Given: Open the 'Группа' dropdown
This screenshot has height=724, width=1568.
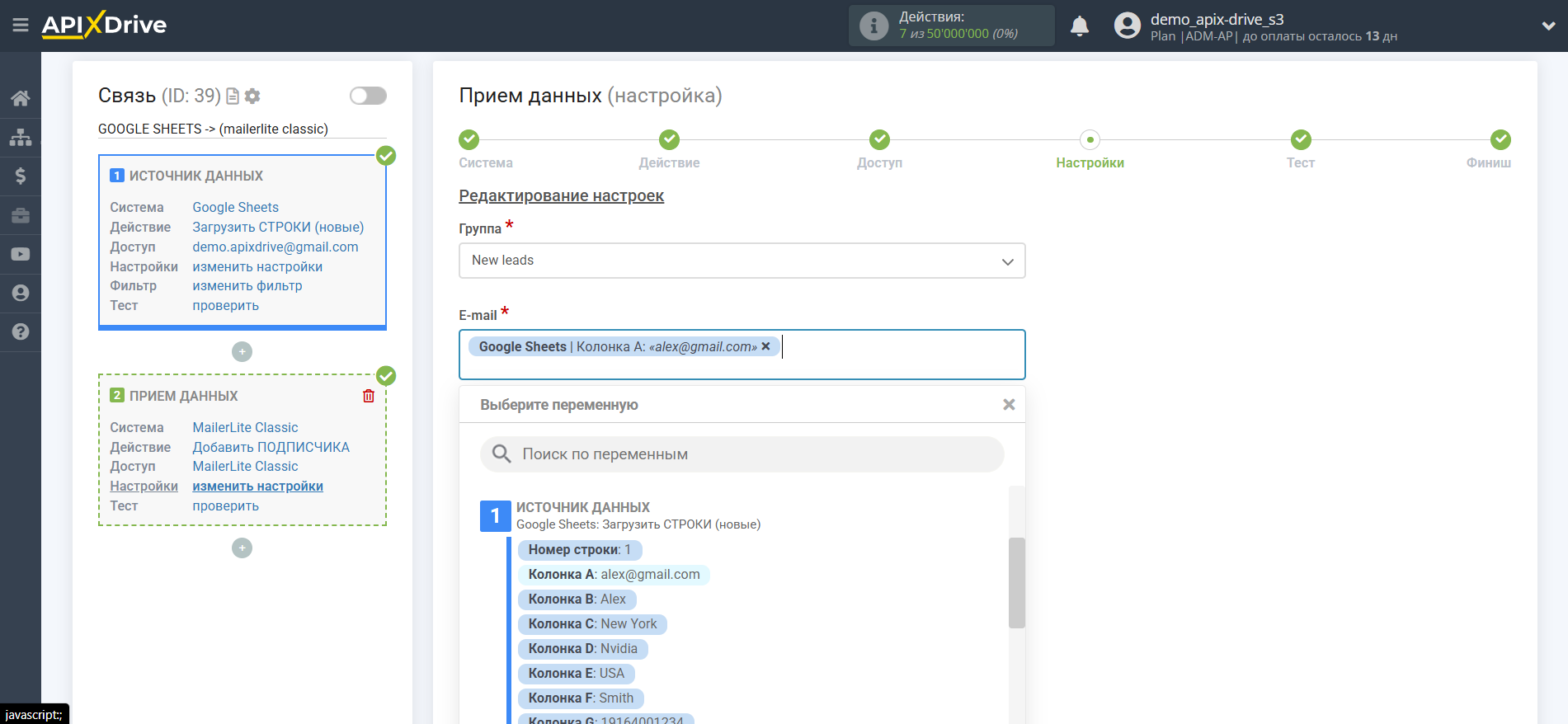Looking at the screenshot, I should (742, 261).
